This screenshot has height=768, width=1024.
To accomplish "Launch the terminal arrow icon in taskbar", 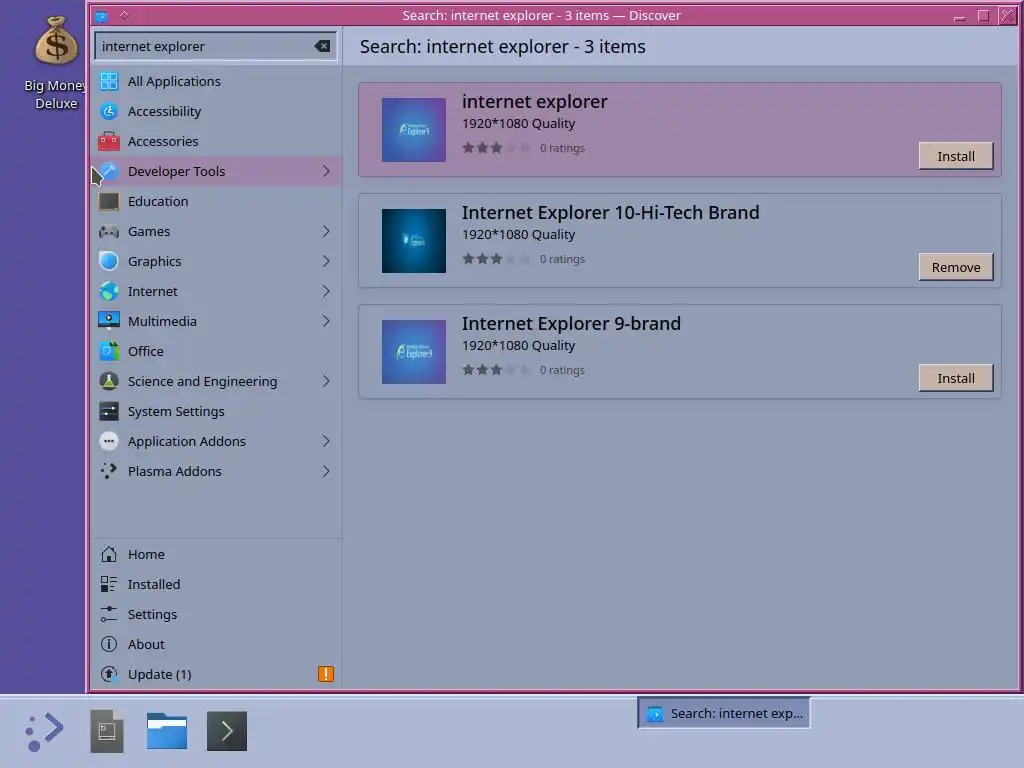I will click(x=227, y=731).
